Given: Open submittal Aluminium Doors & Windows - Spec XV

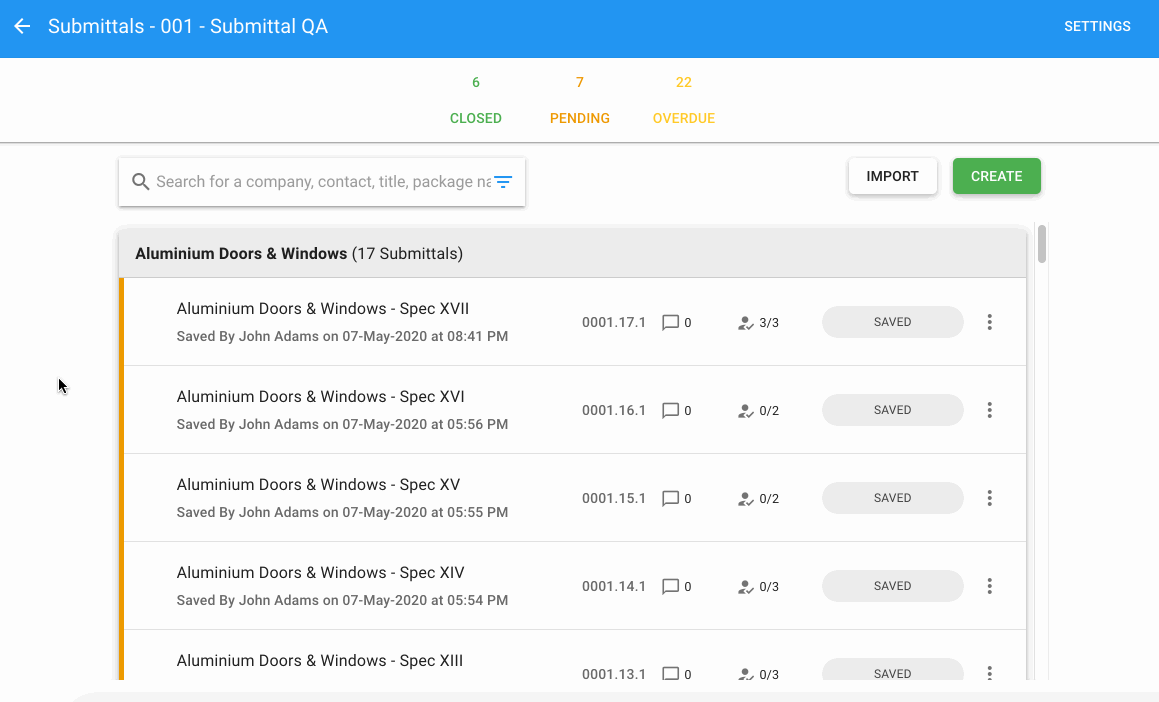Looking at the screenshot, I should click(319, 485).
